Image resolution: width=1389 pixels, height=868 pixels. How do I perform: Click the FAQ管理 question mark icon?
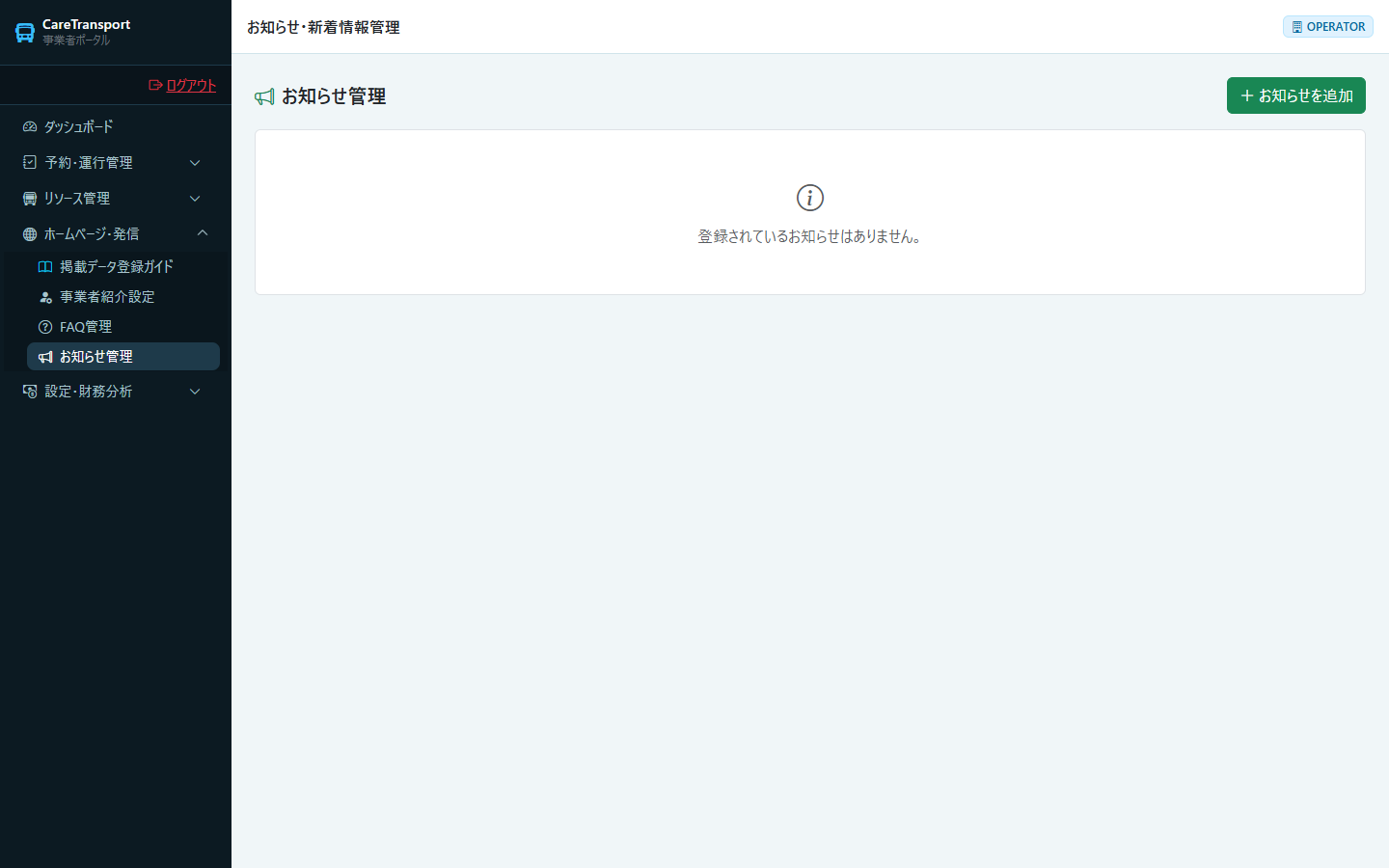[x=45, y=327]
